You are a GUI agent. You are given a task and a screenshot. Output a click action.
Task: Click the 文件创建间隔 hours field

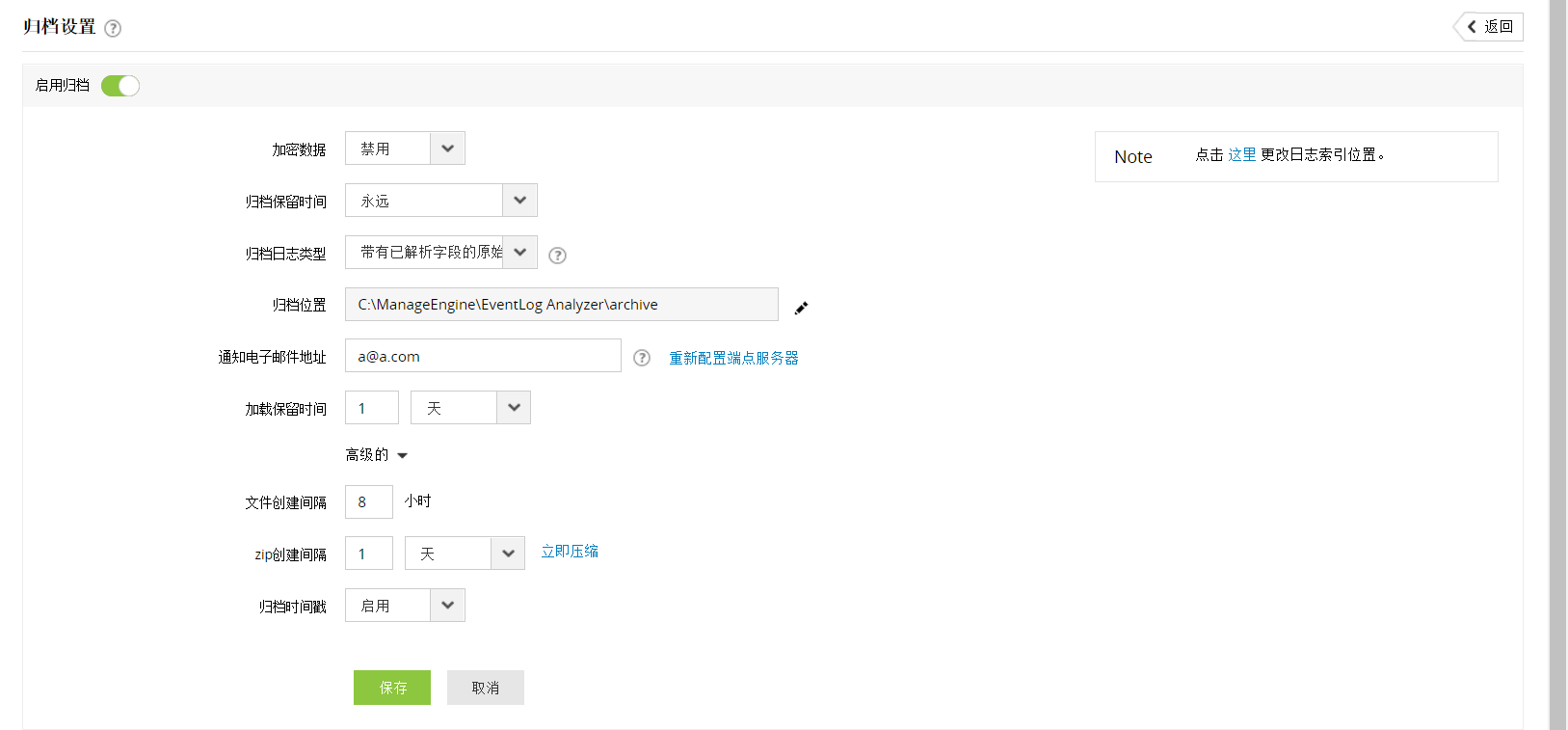(x=369, y=501)
